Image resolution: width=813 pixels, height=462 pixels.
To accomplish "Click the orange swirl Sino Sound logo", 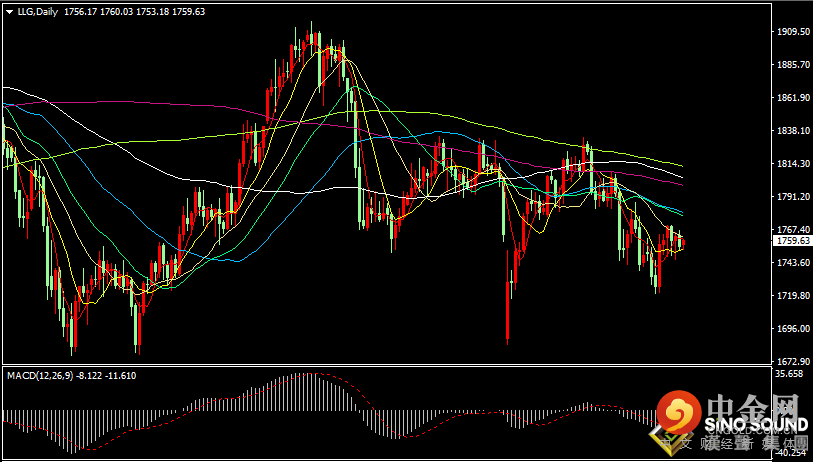I will click(x=679, y=413).
